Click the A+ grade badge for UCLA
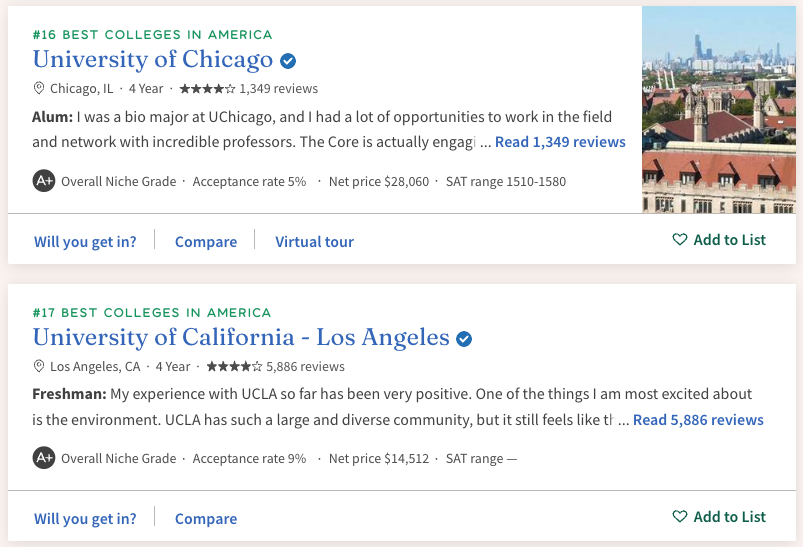 pyautogui.click(x=44, y=458)
